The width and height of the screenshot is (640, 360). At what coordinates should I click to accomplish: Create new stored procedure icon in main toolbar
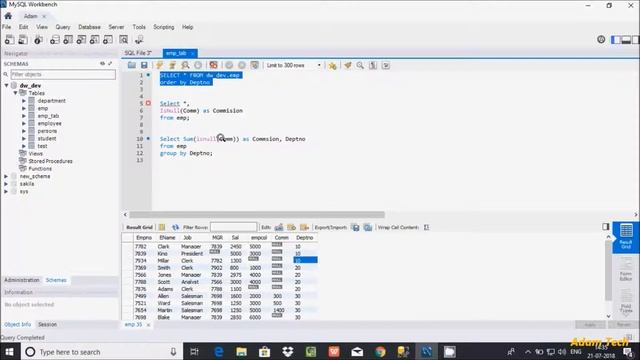click(x=95, y=40)
